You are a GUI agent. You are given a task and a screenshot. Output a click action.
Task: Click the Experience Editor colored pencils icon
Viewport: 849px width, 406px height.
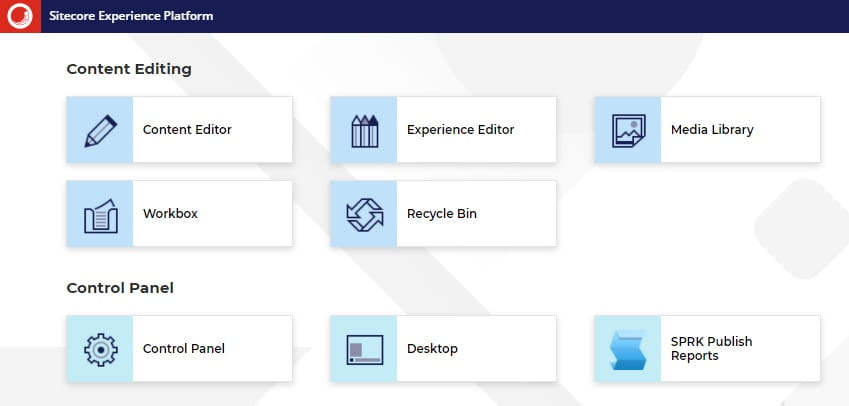[364, 130]
